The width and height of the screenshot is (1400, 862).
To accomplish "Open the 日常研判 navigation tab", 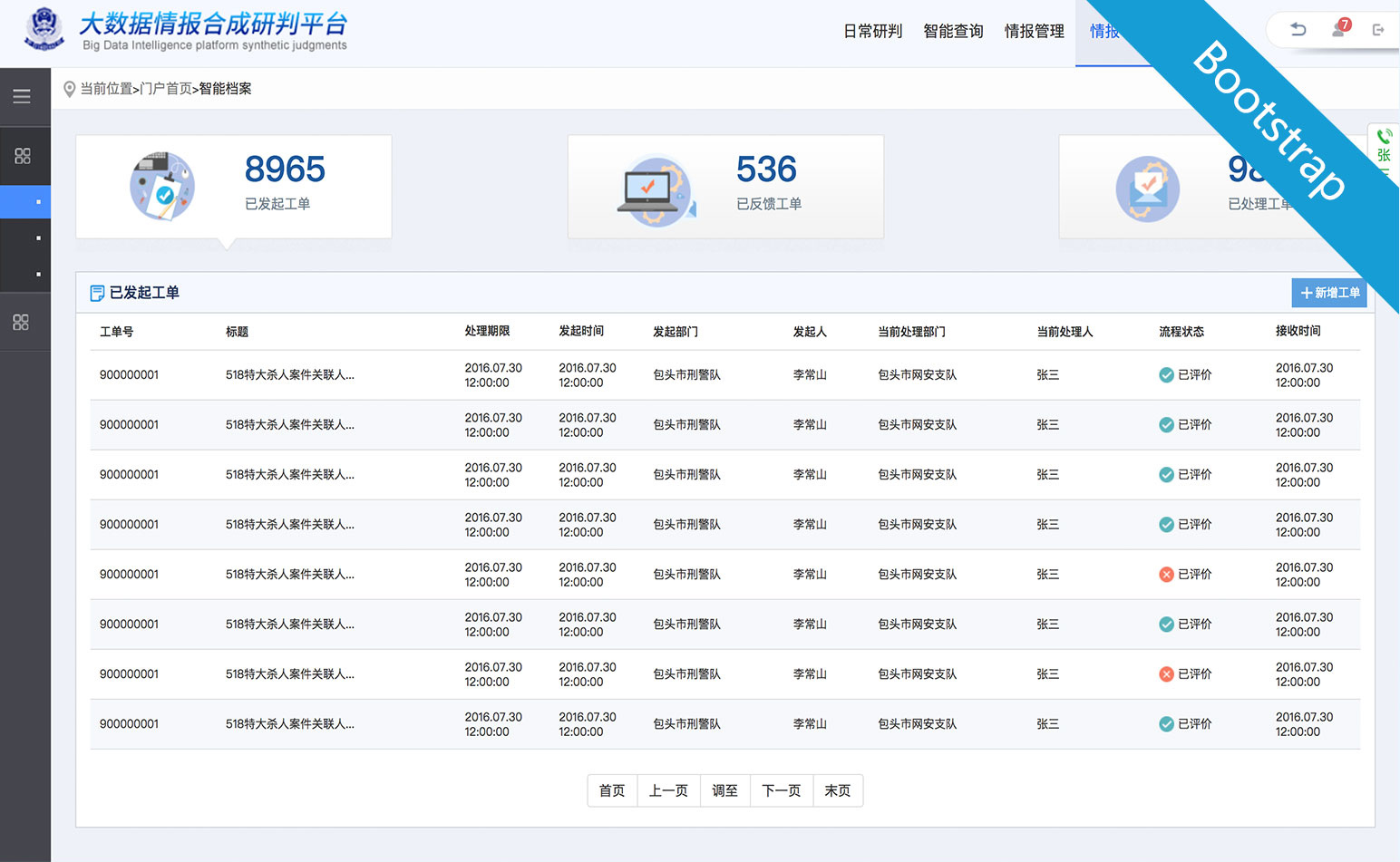I will coord(872,32).
